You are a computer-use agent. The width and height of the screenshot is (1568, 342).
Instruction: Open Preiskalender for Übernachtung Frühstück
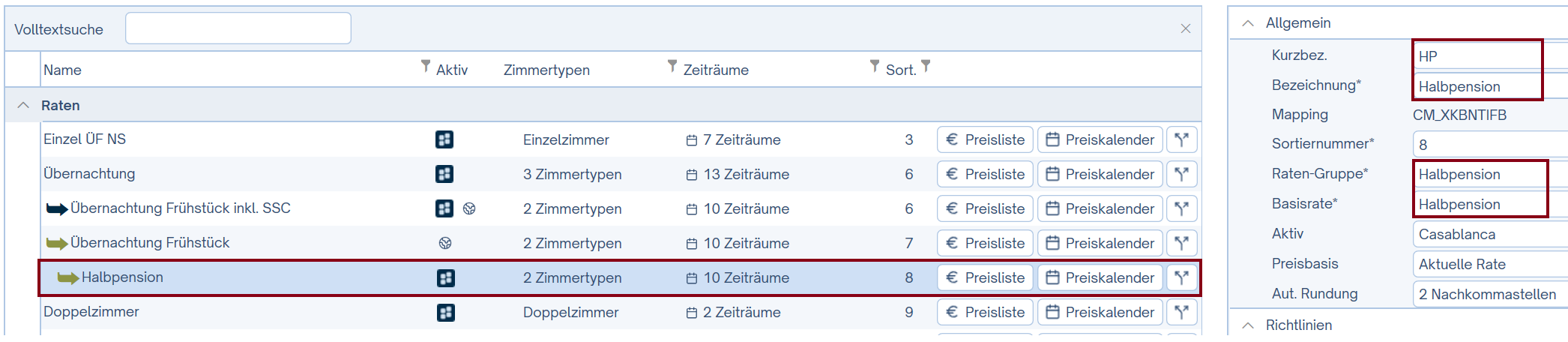pos(1100,243)
